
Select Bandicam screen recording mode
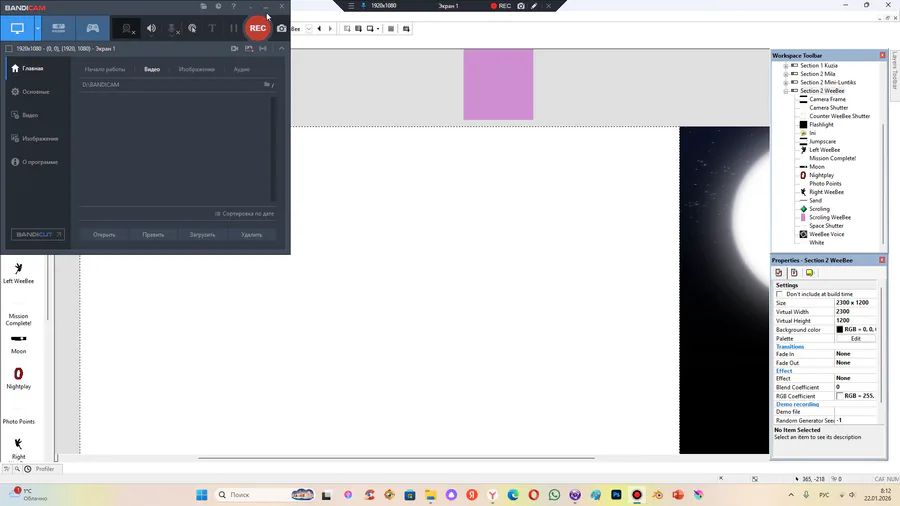pos(17,28)
